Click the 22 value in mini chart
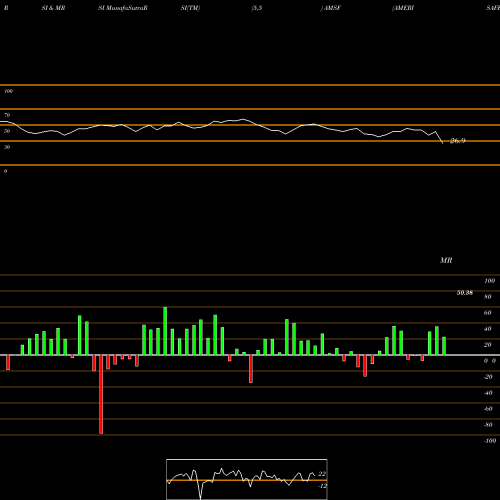The height and width of the screenshot is (500, 500). (322, 474)
